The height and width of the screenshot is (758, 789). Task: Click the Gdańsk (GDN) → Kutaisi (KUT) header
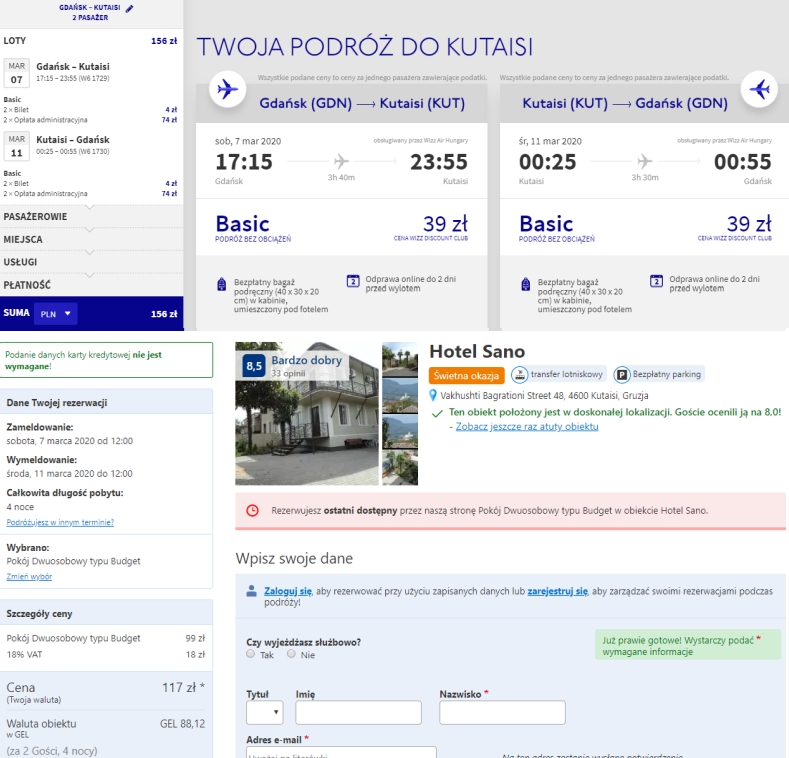tap(362, 103)
